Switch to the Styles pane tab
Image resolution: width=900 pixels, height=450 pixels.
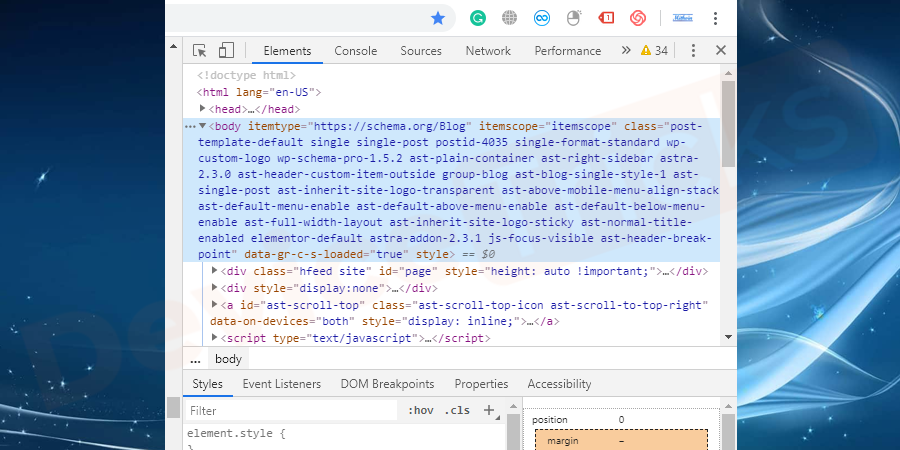click(x=207, y=384)
